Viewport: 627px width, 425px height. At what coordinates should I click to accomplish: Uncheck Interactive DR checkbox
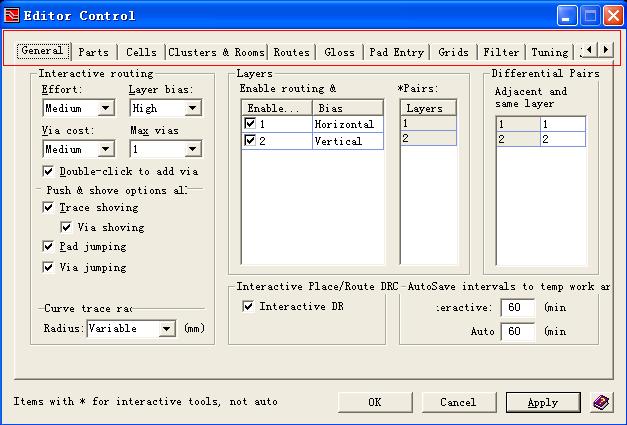pos(248,306)
